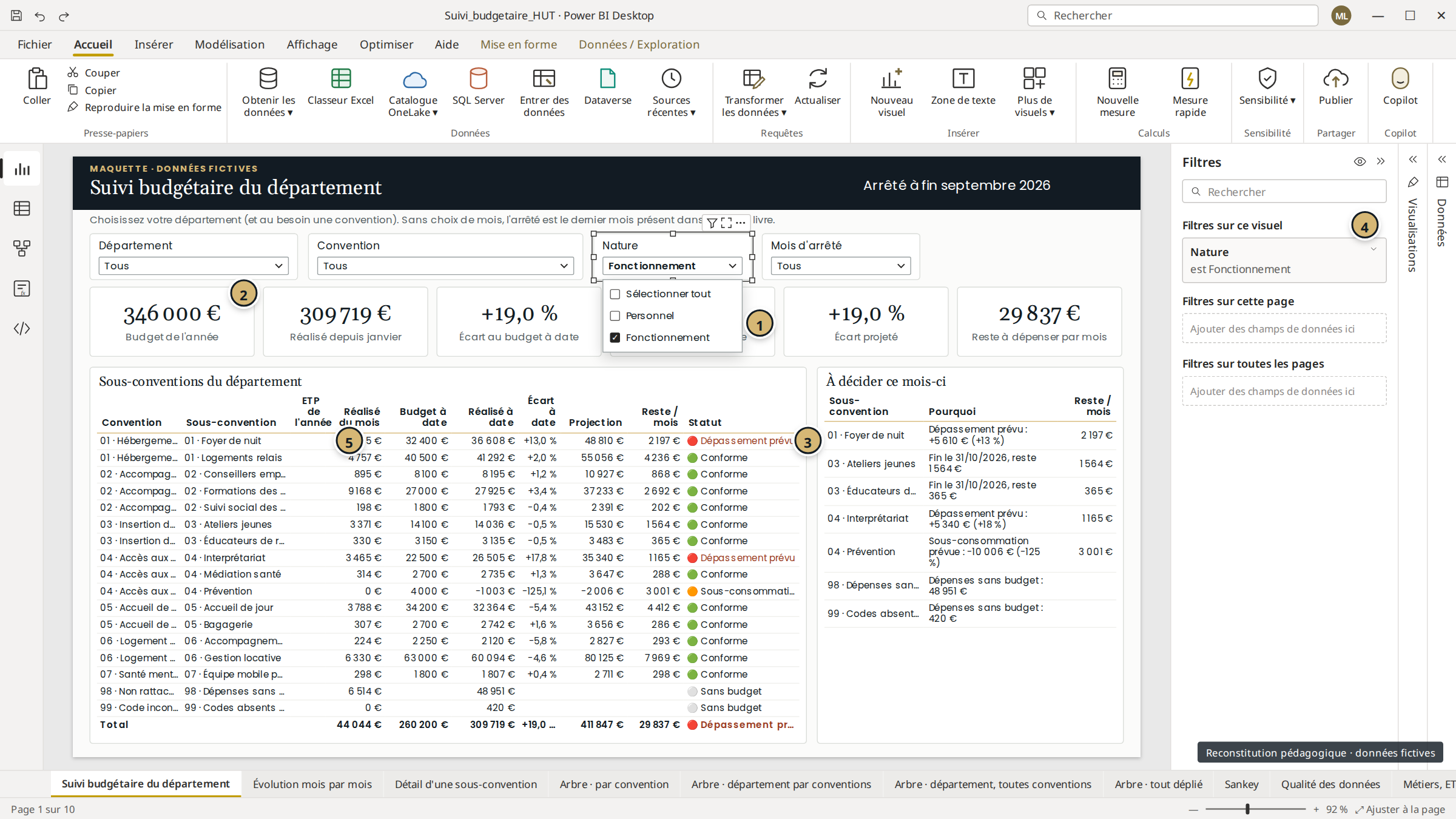Open Model view in left sidebar

coord(22,248)
